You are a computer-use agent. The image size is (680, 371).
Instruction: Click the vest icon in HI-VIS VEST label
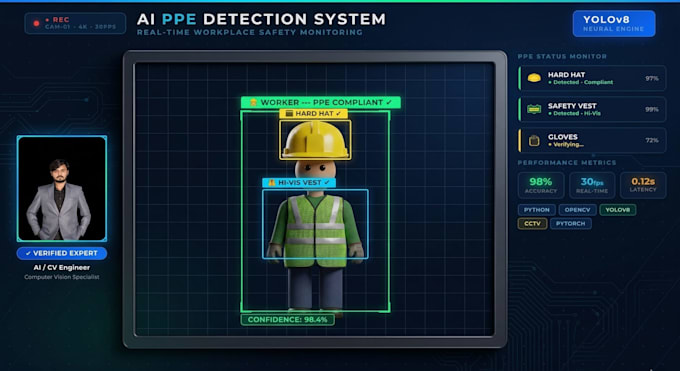click(x=272, y=183)
